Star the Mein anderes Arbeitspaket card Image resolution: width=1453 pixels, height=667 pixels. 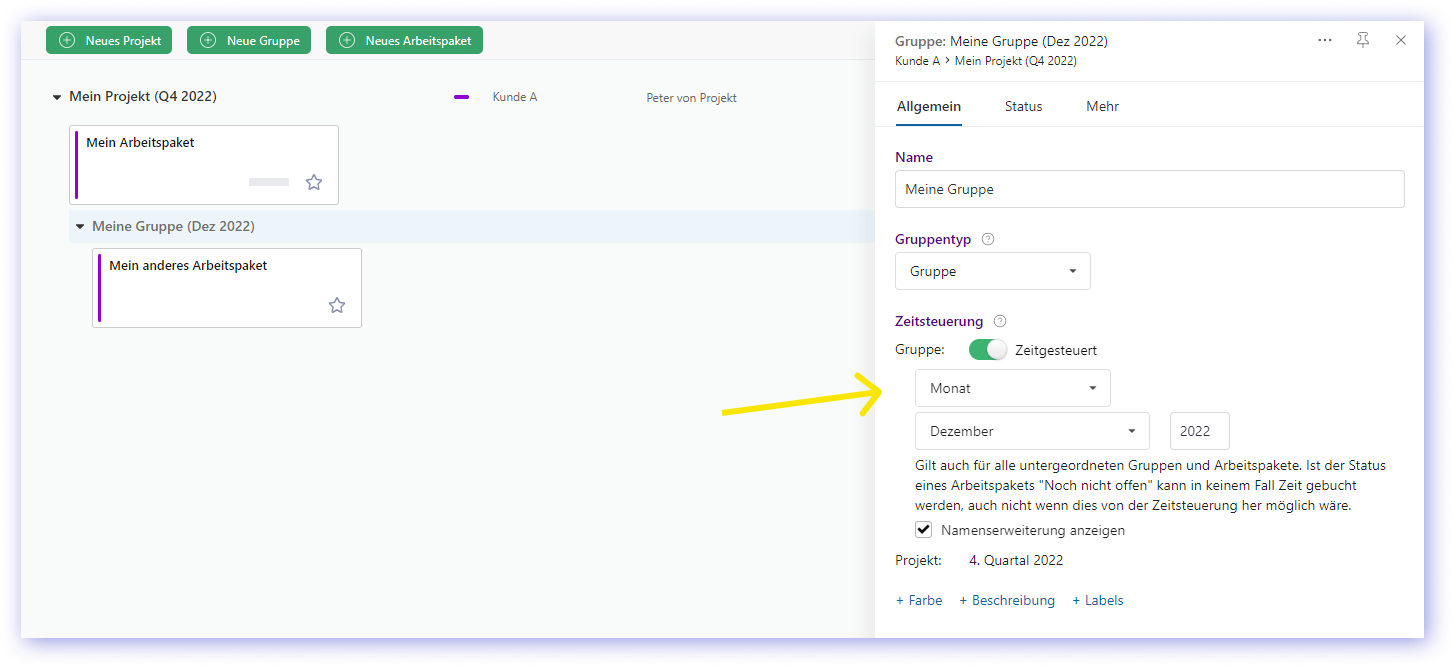337,305
